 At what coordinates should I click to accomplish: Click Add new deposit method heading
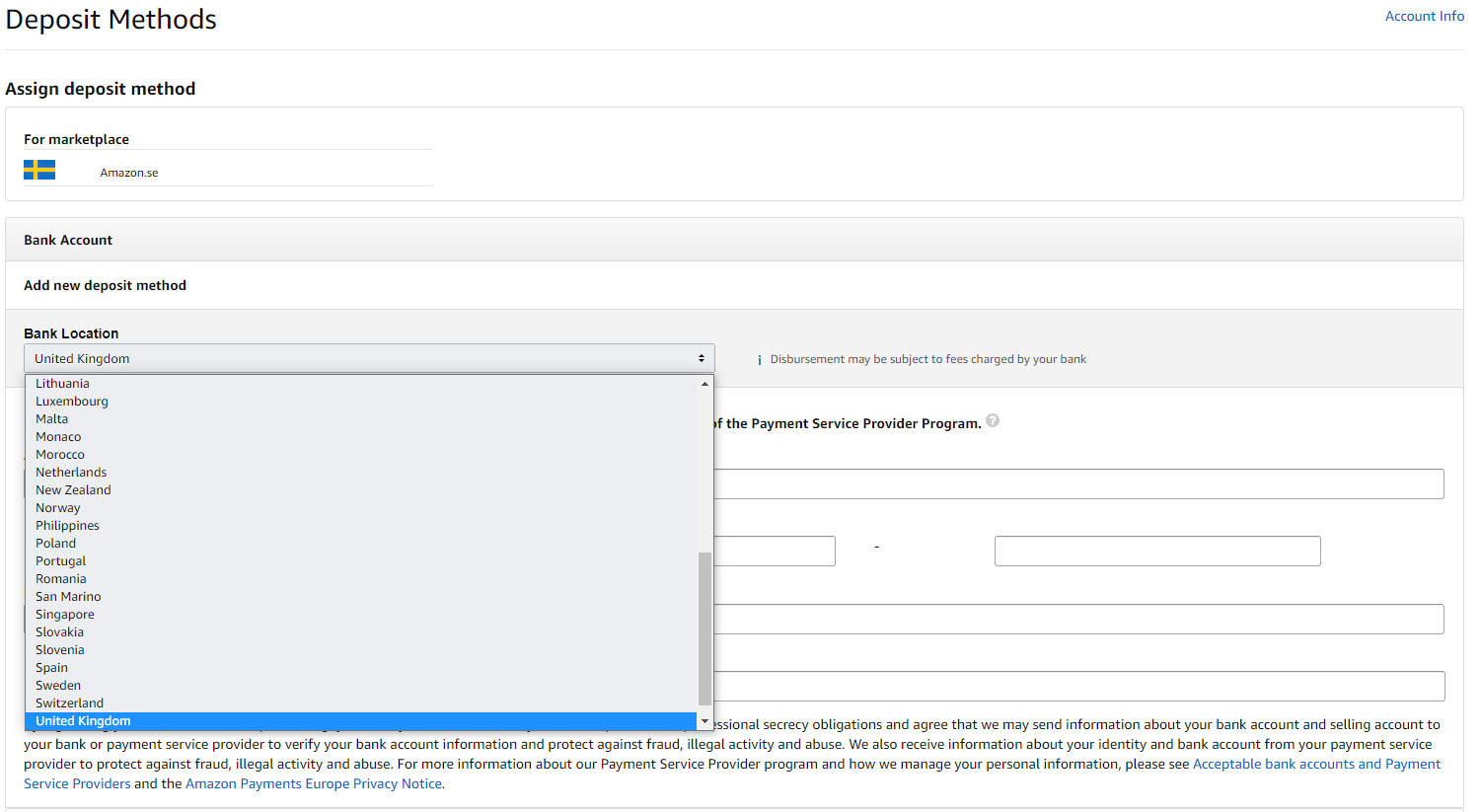tap(105, 285)
